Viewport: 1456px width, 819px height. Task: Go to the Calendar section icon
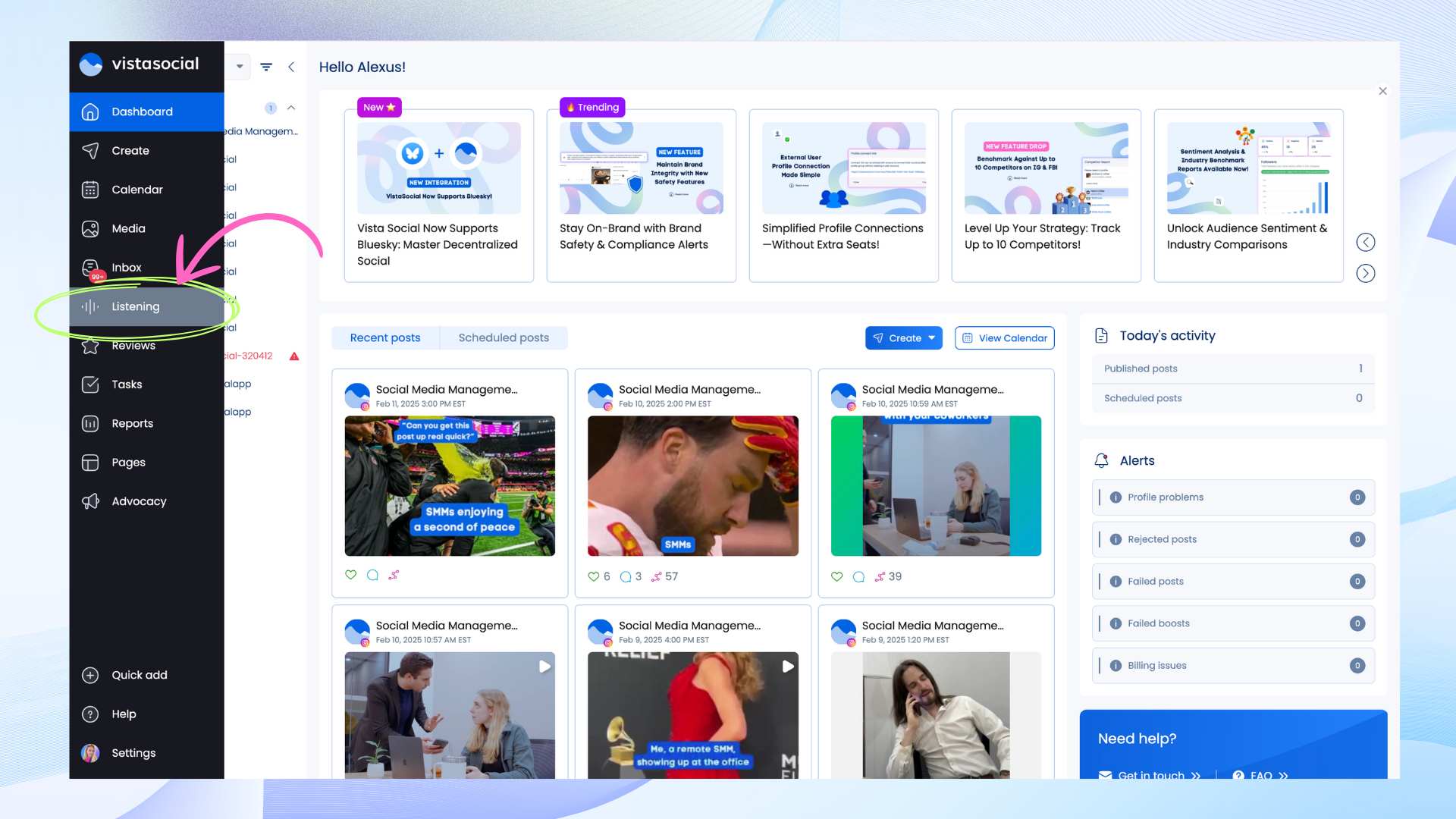click(x=90, y=190)
